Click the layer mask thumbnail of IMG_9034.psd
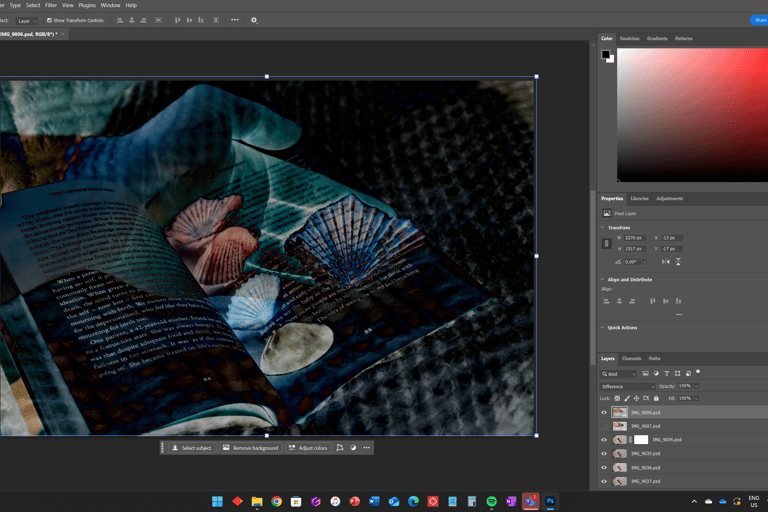This screenshot has height=512, width=768. tap(641, 440)
